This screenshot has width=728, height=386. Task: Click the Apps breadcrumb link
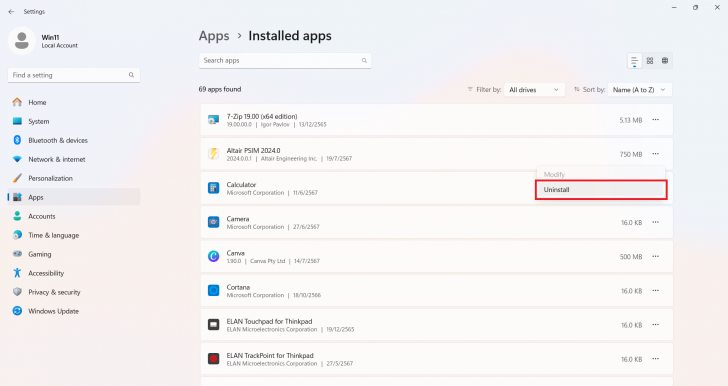tap(214, 36)
